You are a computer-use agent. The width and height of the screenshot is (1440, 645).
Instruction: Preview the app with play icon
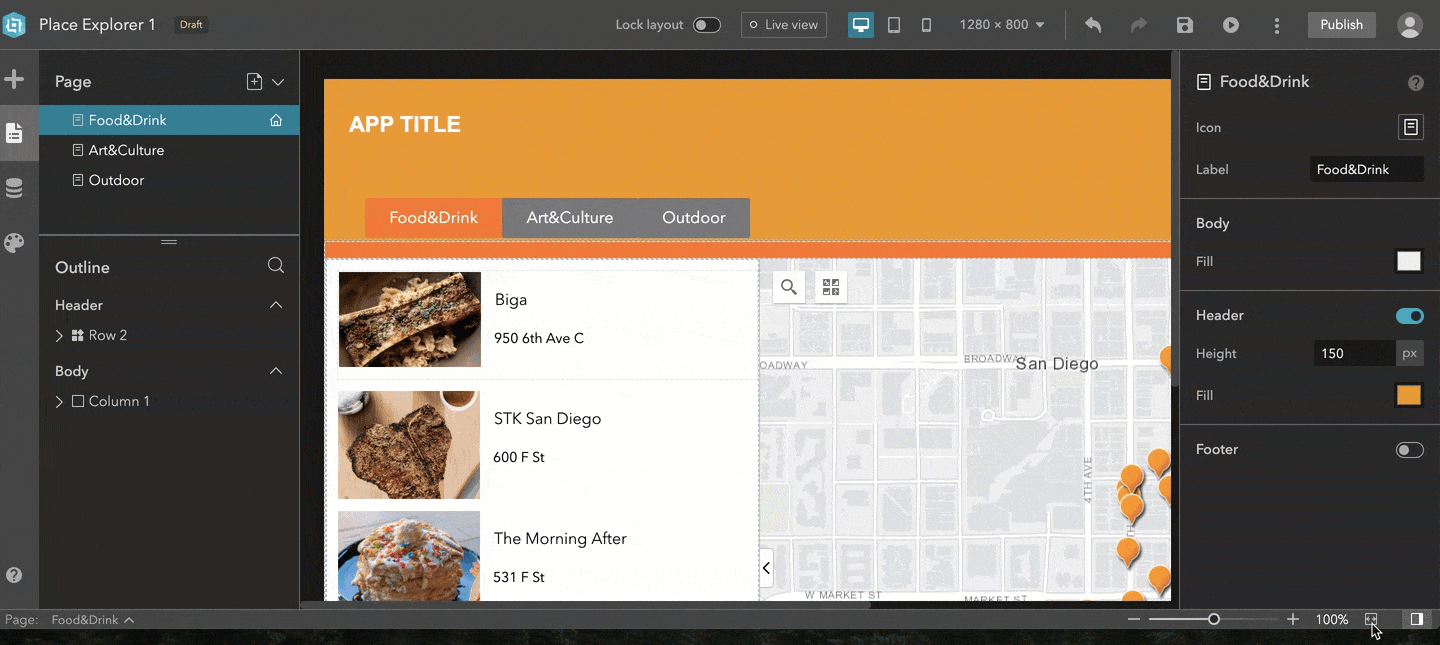coord(1231,25)
